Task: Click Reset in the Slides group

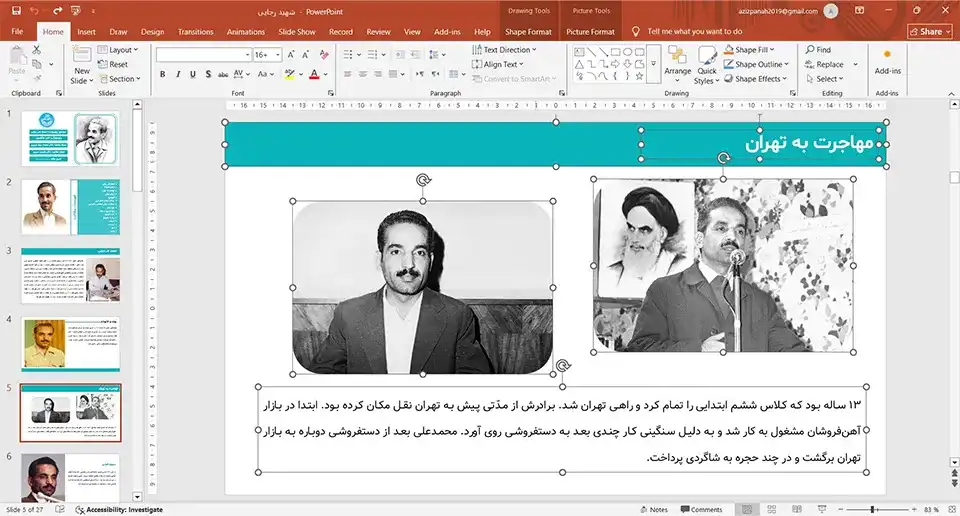Action: (113, 64)
